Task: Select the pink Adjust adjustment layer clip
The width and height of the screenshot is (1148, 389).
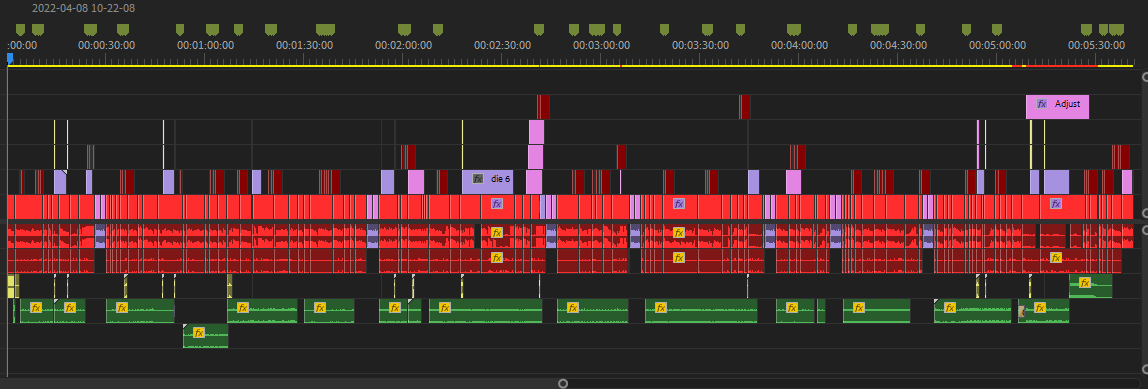Action: 1057,107
